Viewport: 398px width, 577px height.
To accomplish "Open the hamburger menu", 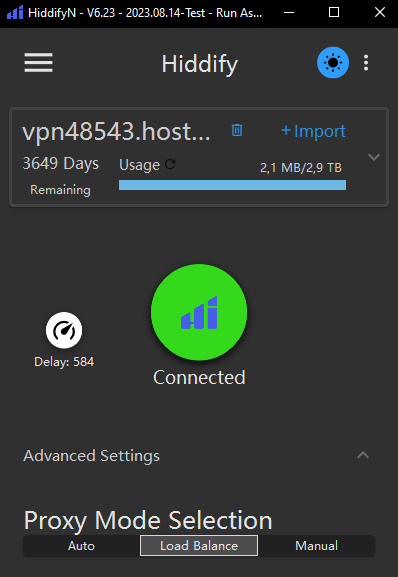I will coord(39,63).
